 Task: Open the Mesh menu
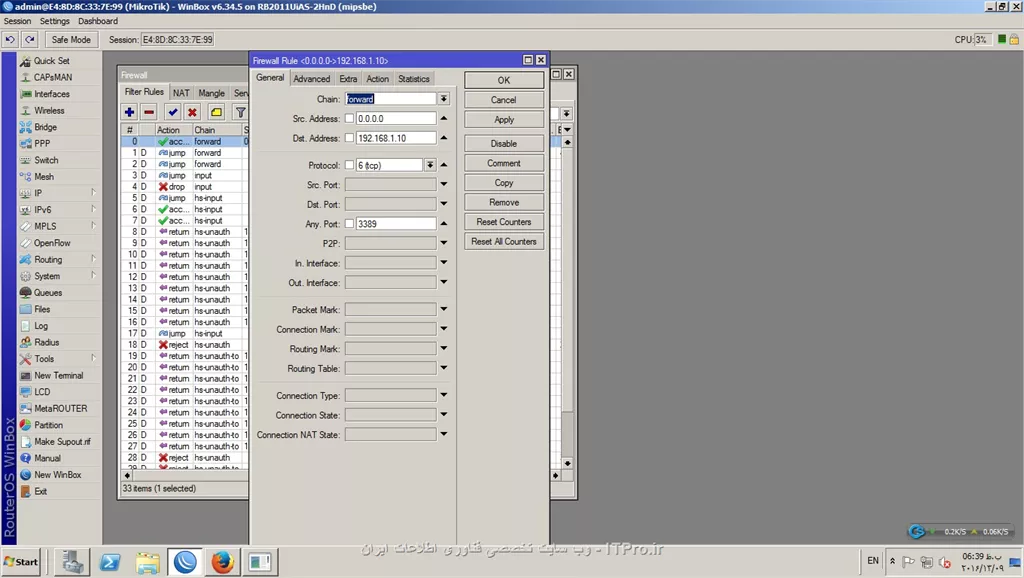(44, 176)
